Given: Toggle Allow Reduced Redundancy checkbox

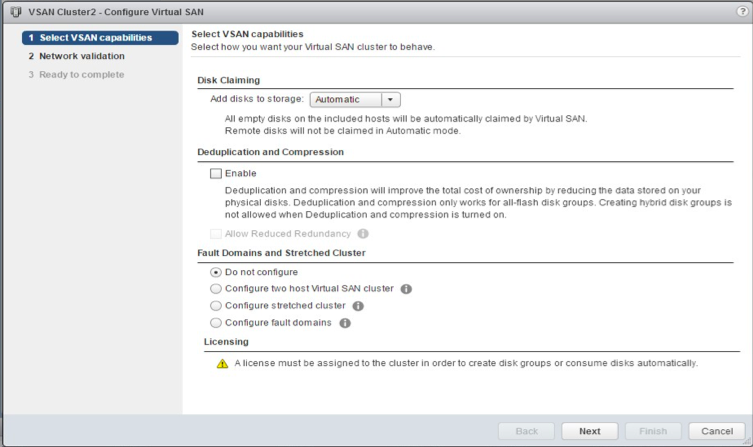Looking at the screenshot, I should 216,234.
